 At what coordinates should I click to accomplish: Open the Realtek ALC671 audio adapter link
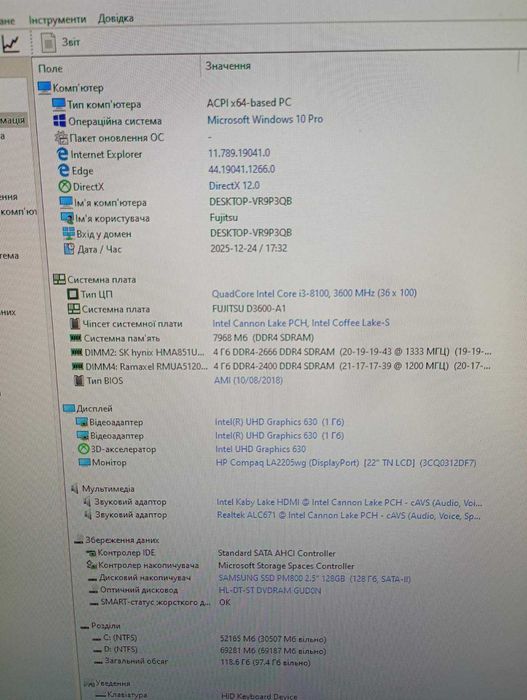(x=349, y=516)
